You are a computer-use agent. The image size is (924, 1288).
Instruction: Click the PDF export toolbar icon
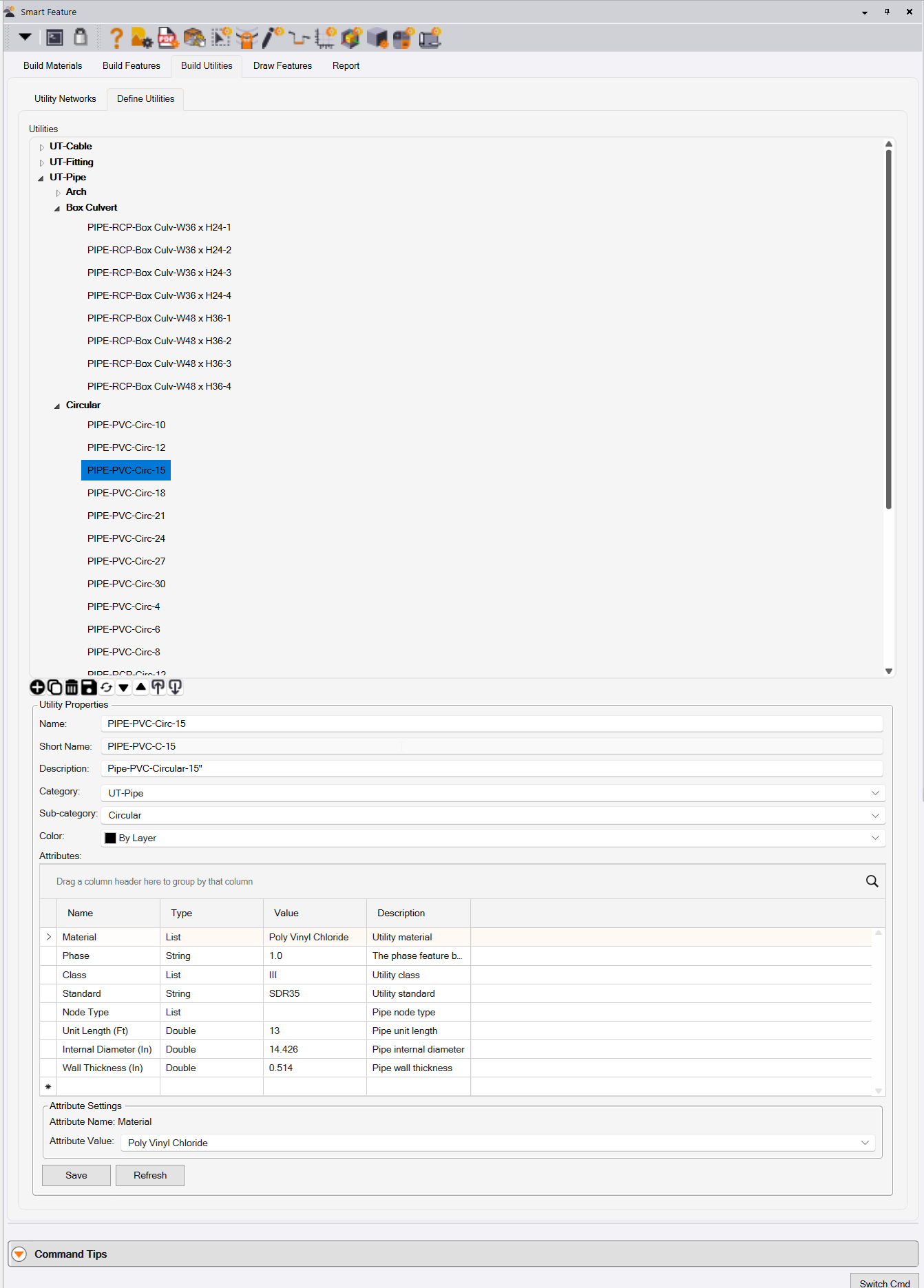click(x=167, y=38)
